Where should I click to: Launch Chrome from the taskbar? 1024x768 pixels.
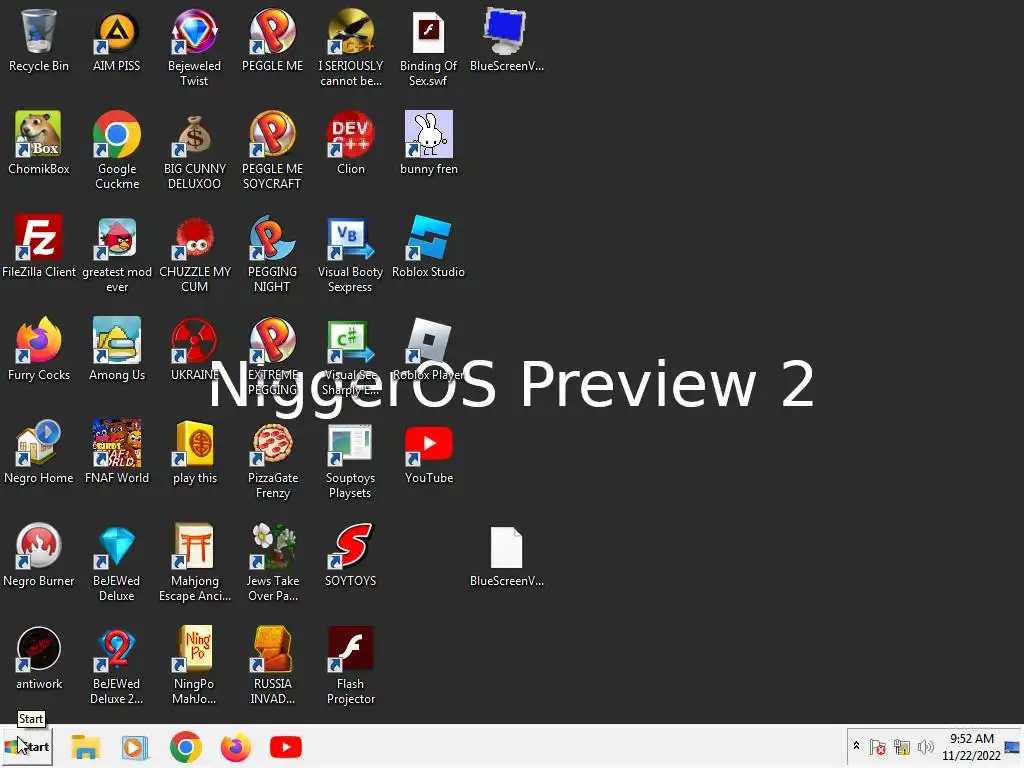pos(185,746)
